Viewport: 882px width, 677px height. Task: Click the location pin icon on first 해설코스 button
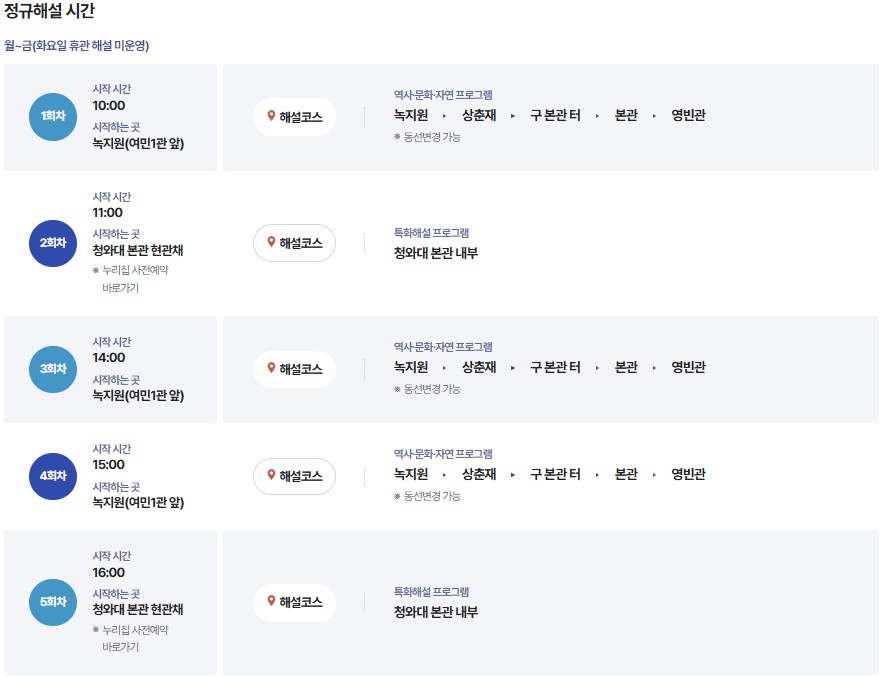pos(270,115)
